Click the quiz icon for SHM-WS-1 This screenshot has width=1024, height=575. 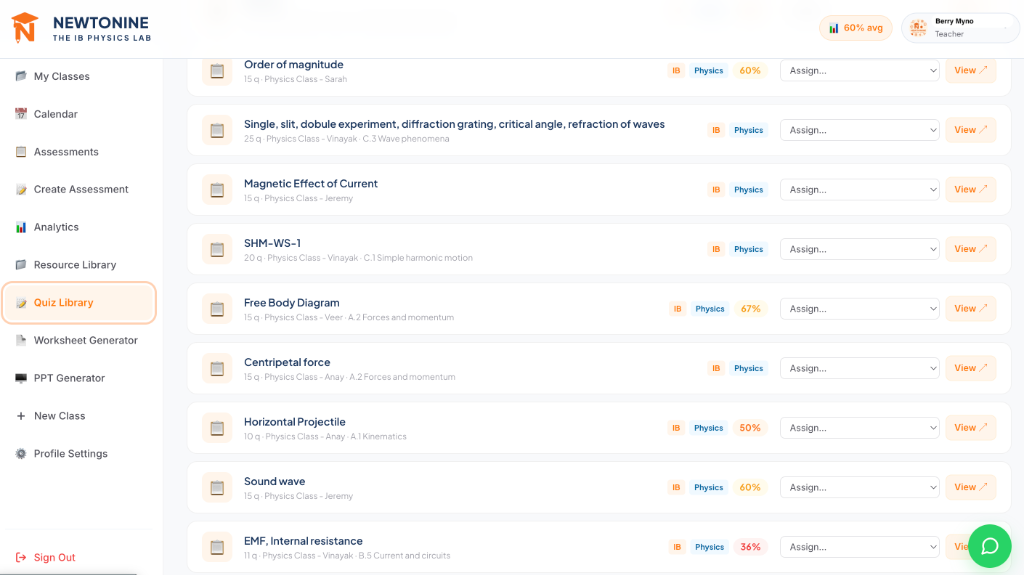[217, 249]
